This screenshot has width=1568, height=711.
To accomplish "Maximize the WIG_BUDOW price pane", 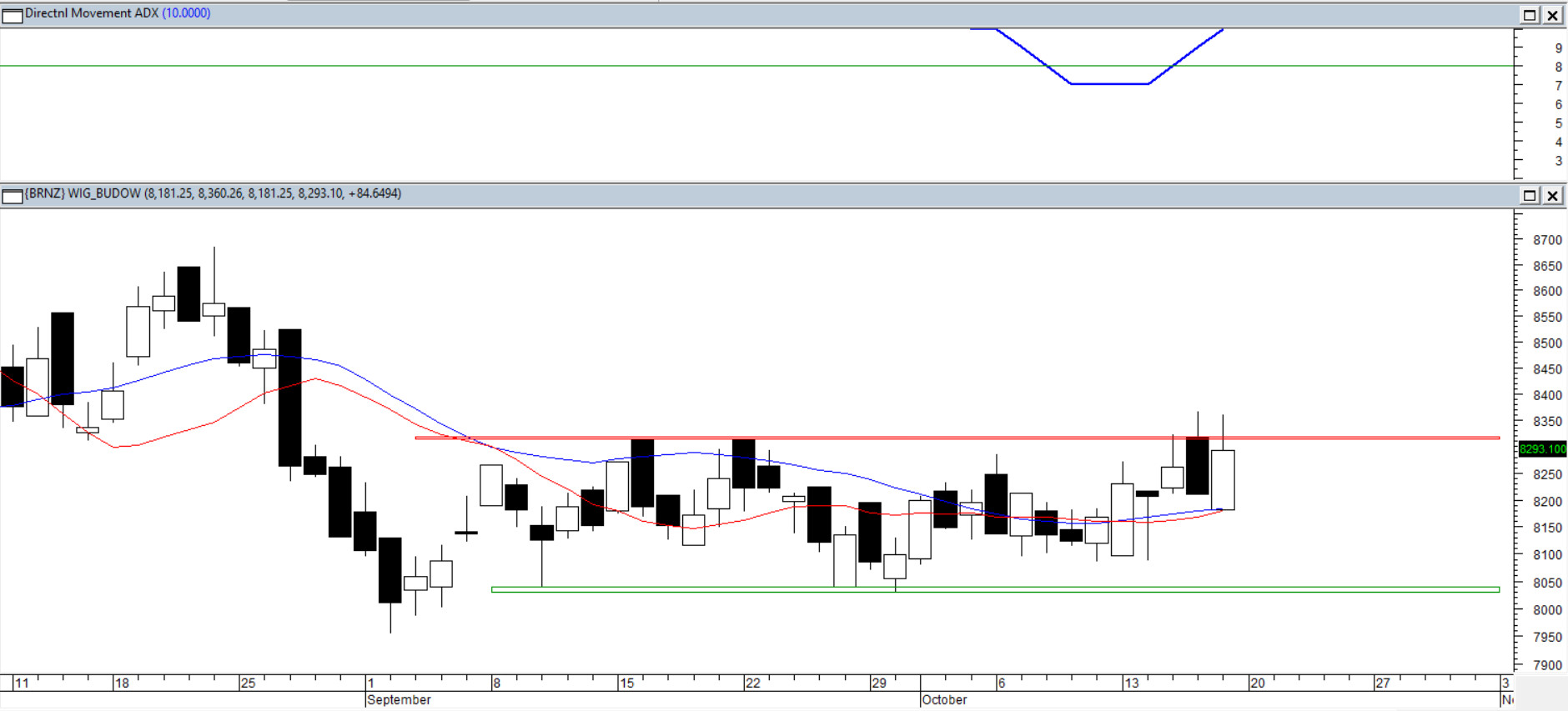I will point(1530,196).
